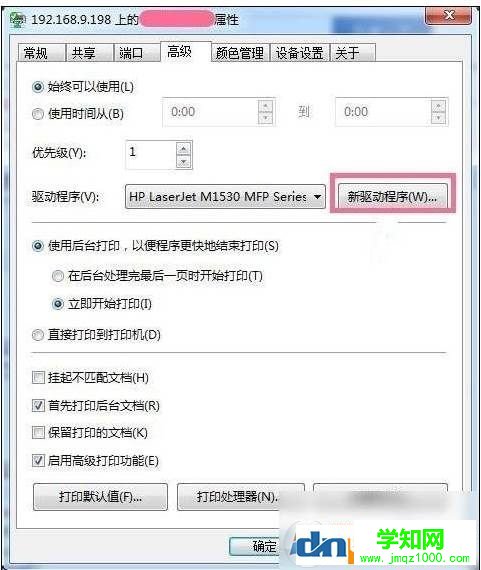Select 直接打印到打印机 radio option
The image size is (481, 570).
(x=38, y=335)
